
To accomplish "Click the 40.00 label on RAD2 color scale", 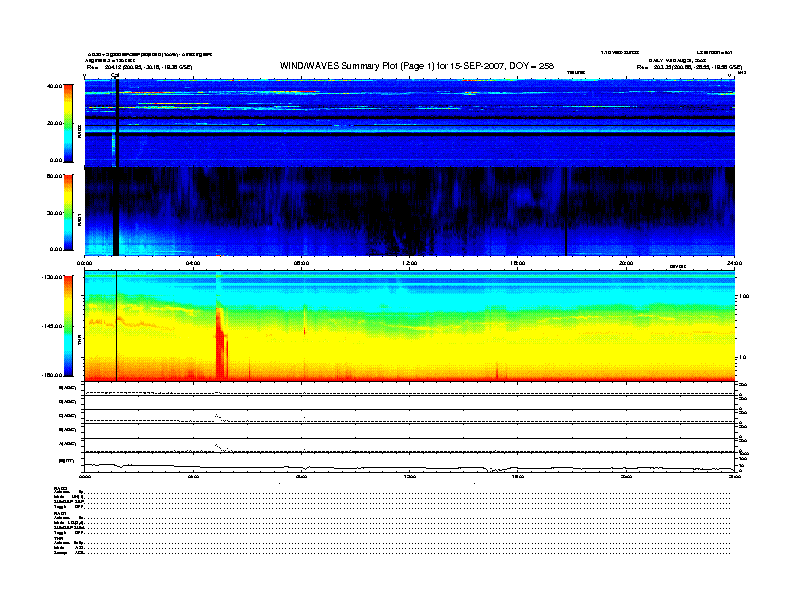I will (54, 86).
